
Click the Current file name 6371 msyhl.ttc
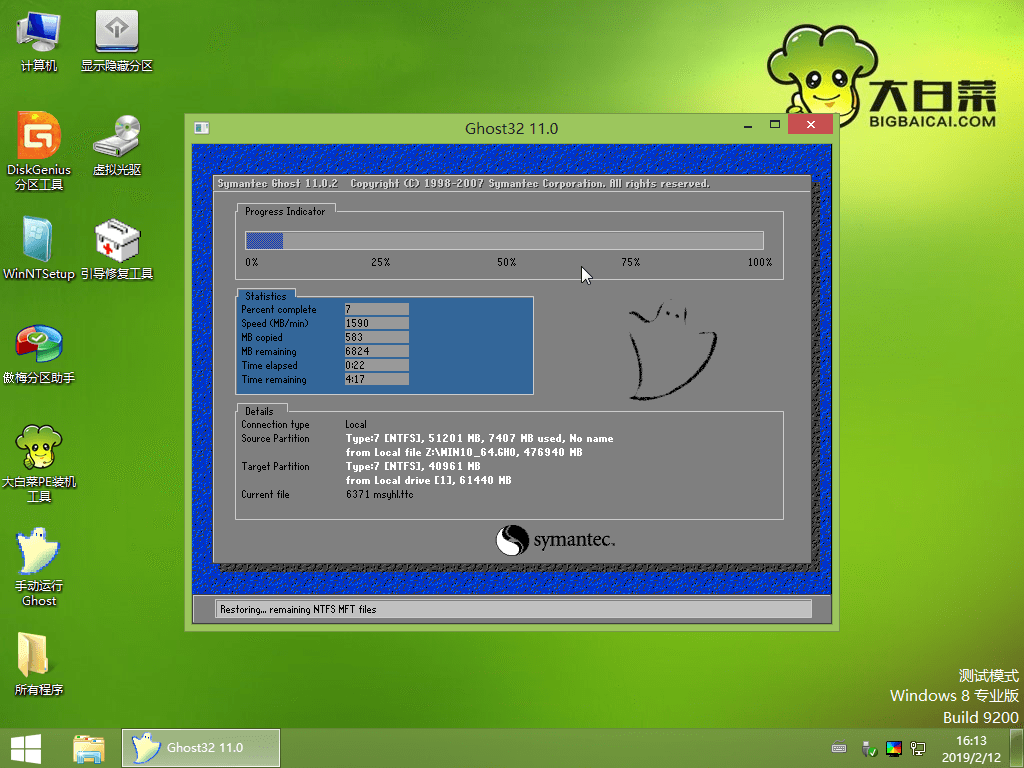click(x=379, y=494)
